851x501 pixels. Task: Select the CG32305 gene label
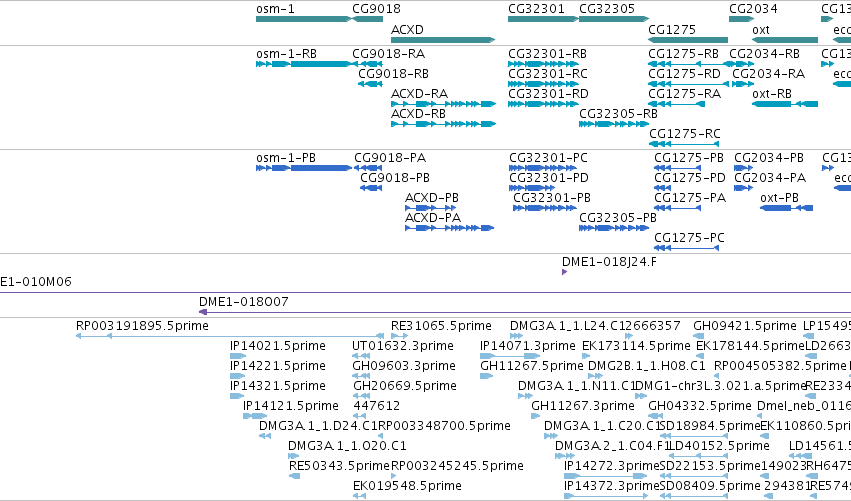click(x=607, y=9)
